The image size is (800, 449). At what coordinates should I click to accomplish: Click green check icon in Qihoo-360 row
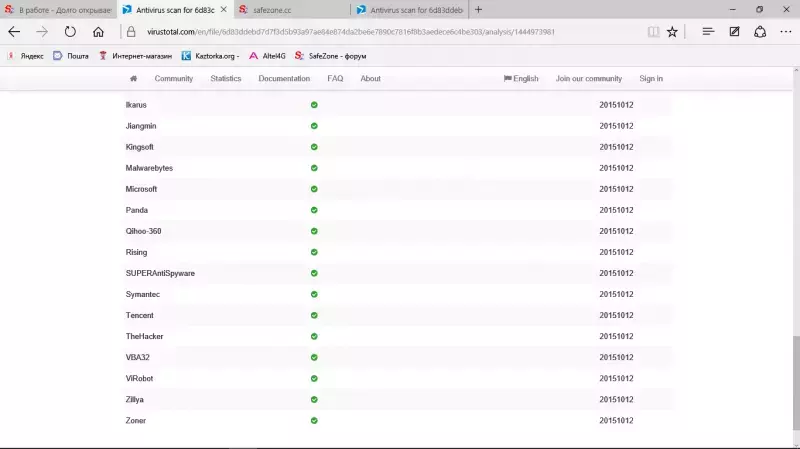(x=314, y=231)
